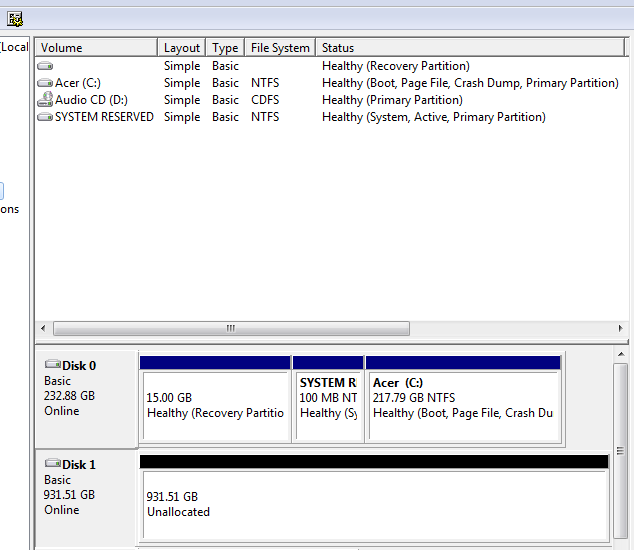Viewport: 634px width, 550px height.
Task: Sort the list by the Volume column
Action: click(x=96, y=48)
